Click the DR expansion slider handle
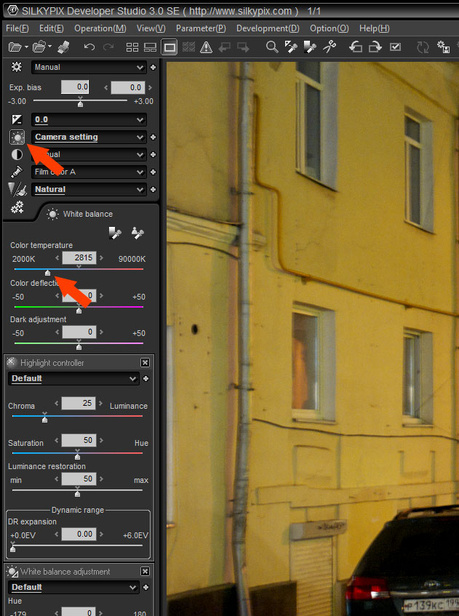The image size is (459, 616). click(x=13, y=548)
